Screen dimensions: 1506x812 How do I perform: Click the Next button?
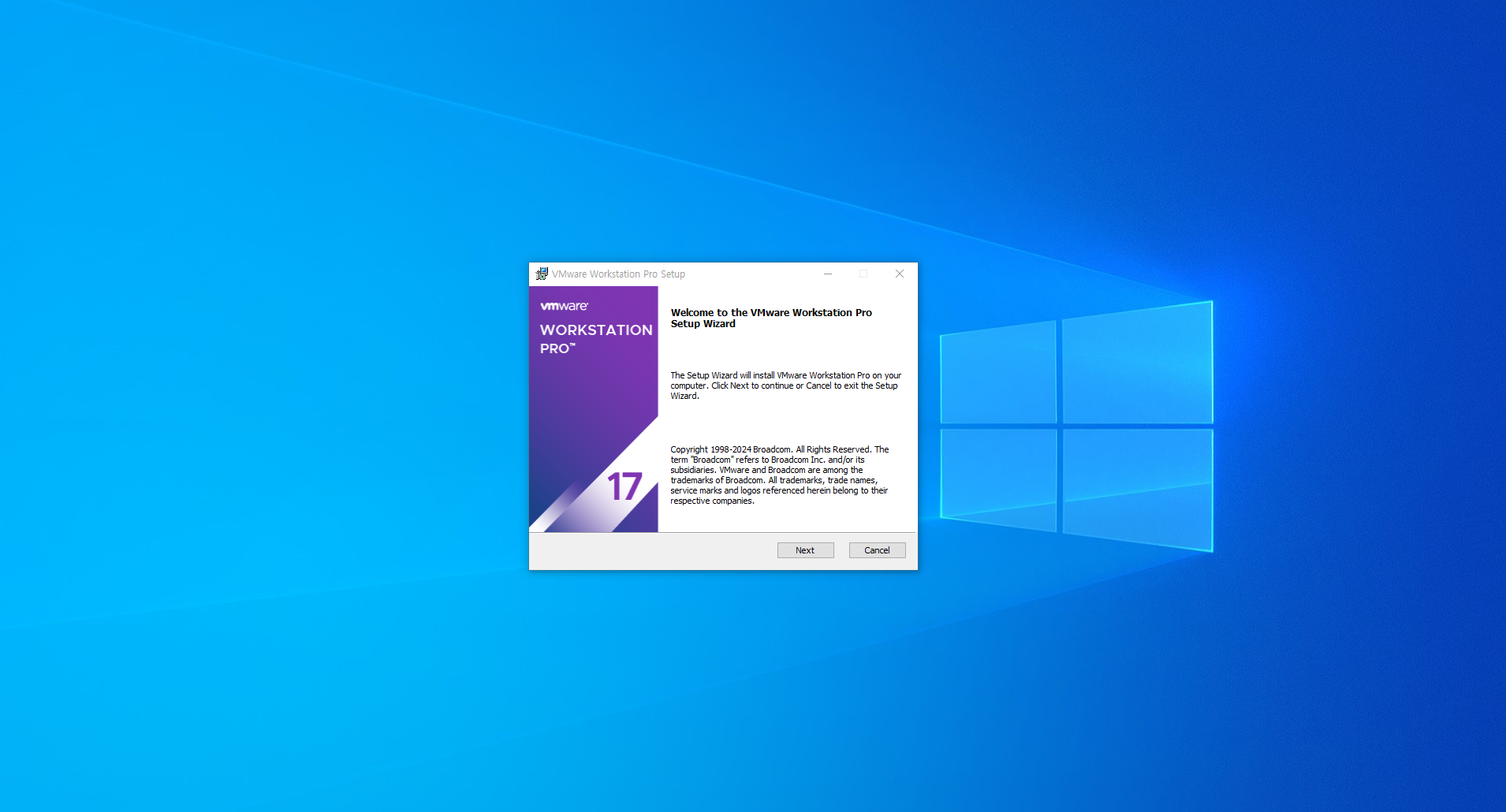805,550
